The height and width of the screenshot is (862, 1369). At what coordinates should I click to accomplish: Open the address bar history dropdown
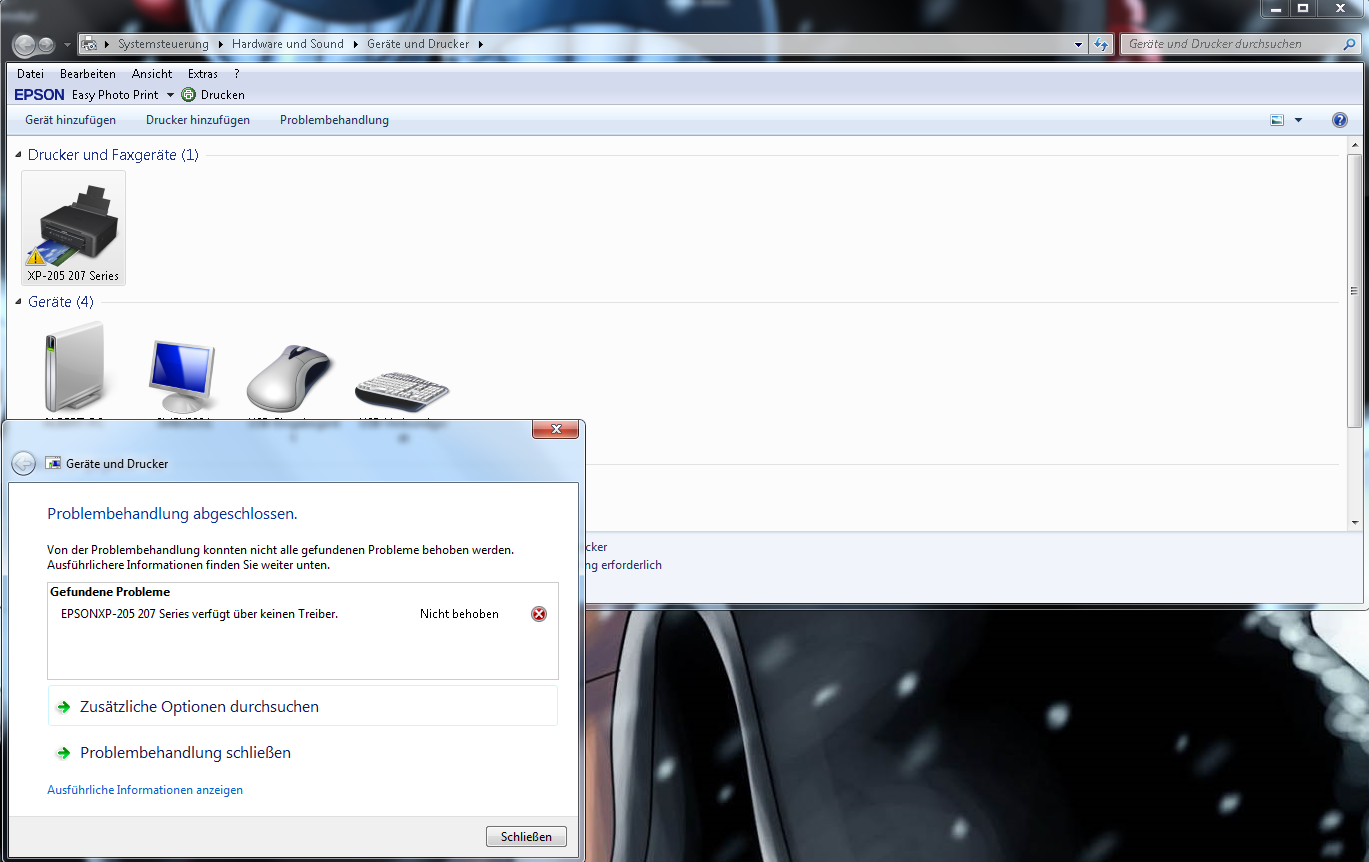(1078, 44)
